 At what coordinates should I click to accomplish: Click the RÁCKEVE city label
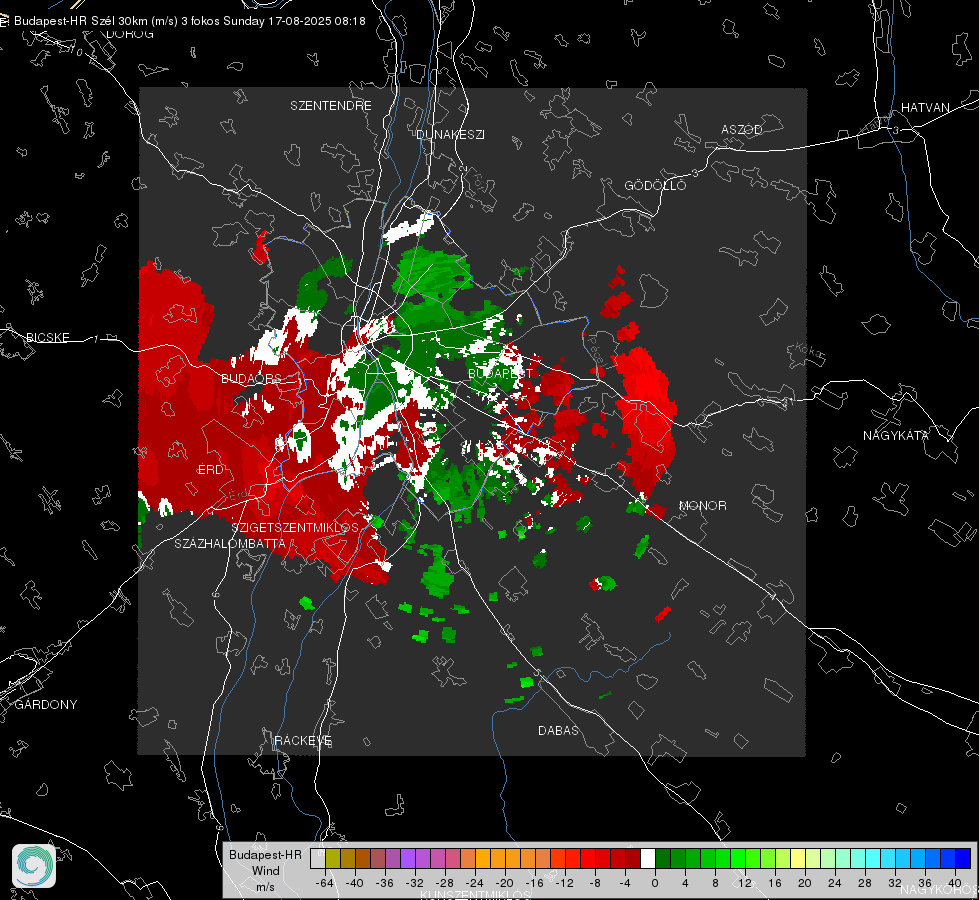pos(303,740)
